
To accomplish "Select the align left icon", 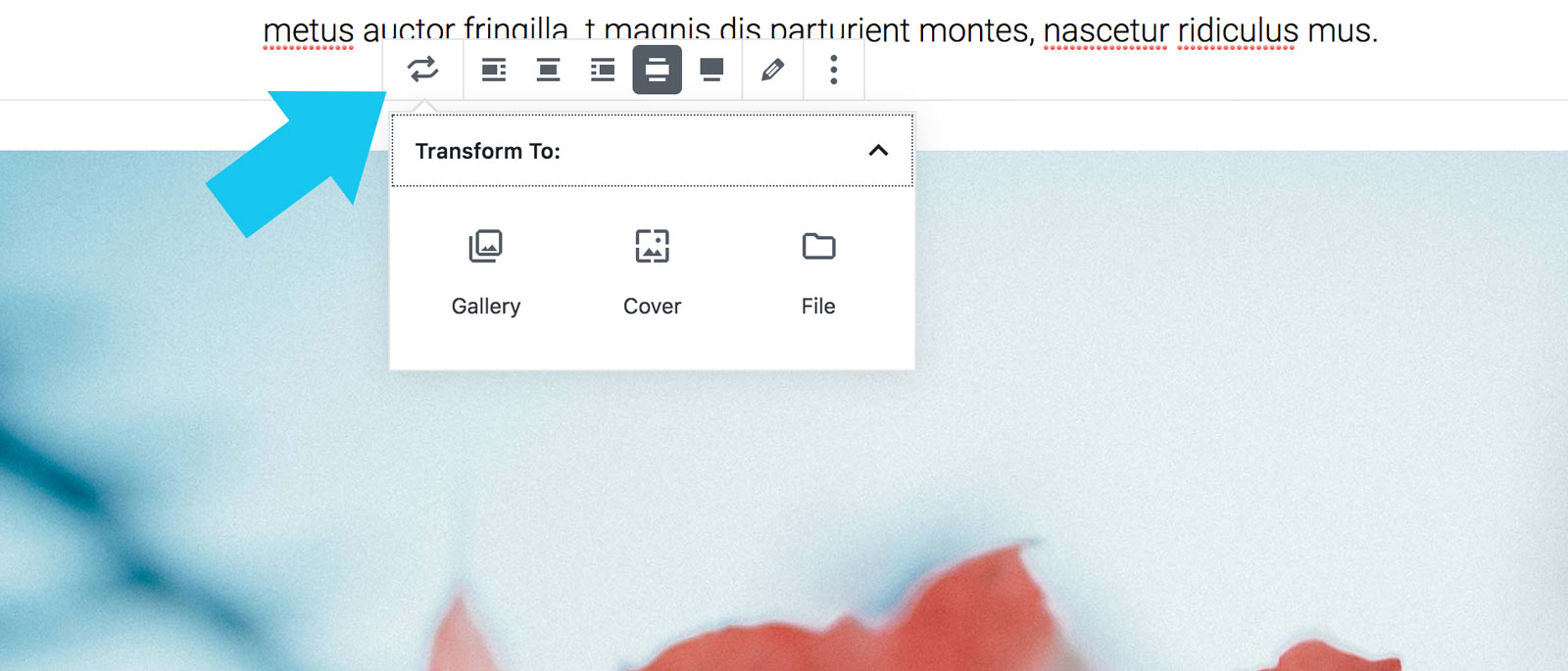I will coord(494,70).
